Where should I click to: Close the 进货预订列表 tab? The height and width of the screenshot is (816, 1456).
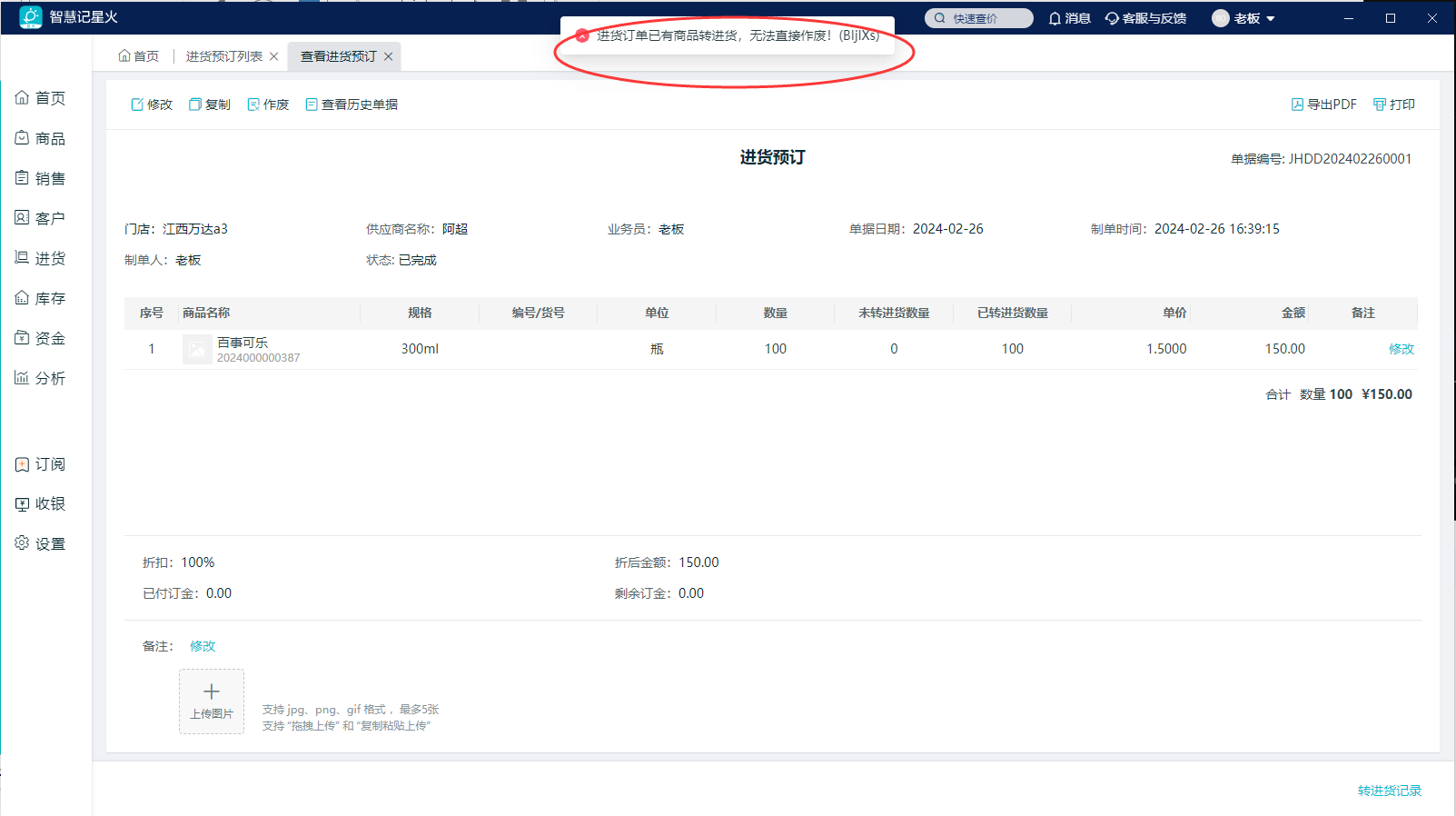tap(273, 56)
